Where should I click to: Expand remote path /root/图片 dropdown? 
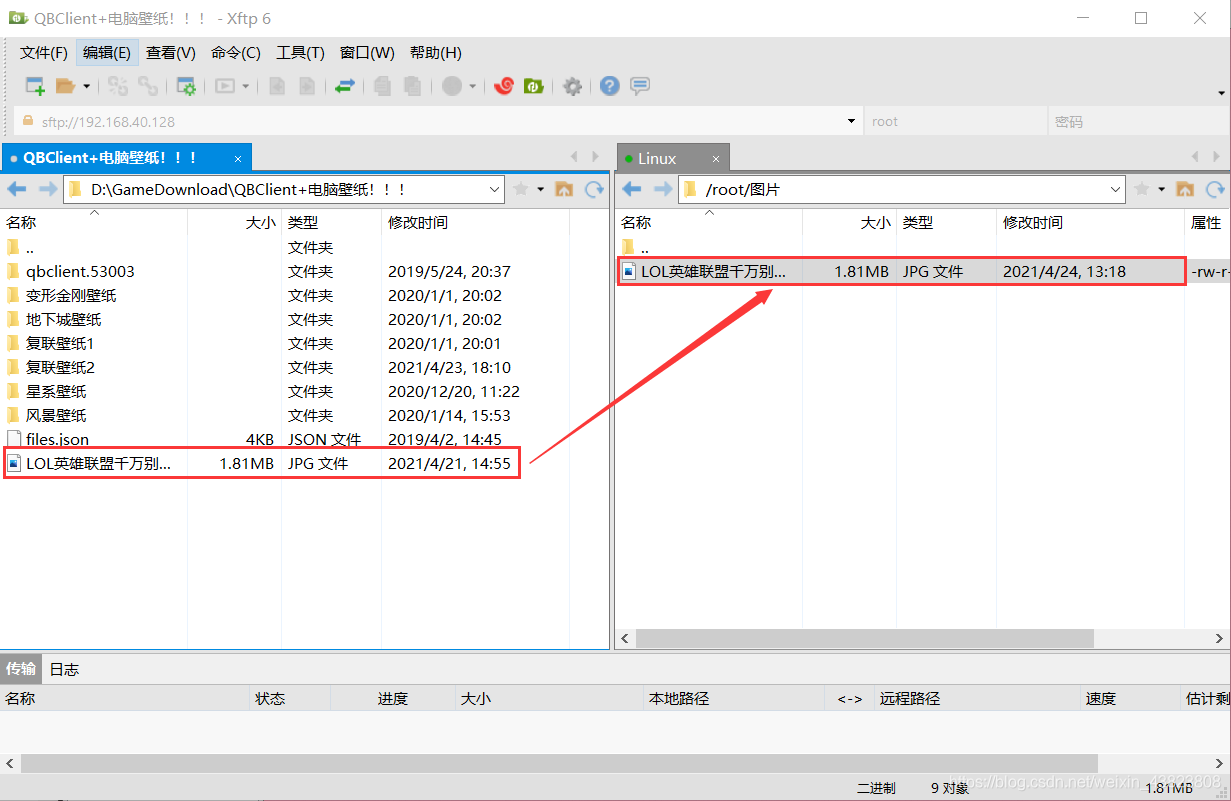point(1116,189)
